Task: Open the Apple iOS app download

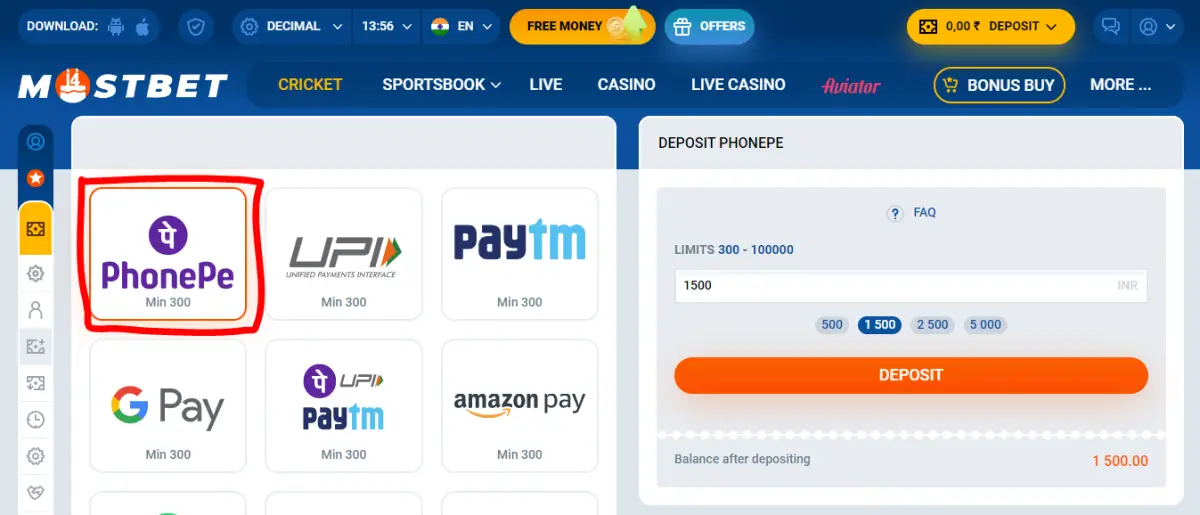Action: coord(142,27)
